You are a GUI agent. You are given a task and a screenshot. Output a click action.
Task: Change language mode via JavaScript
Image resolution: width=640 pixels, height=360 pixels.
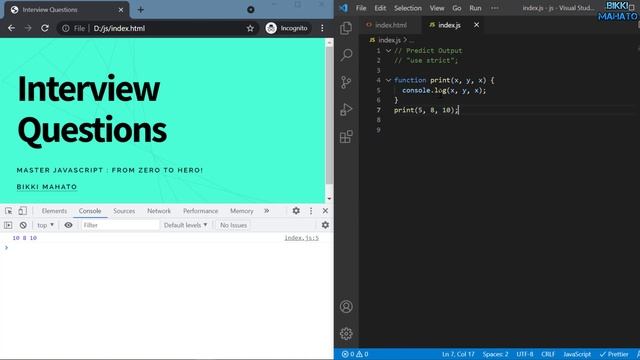coord(577,354)
